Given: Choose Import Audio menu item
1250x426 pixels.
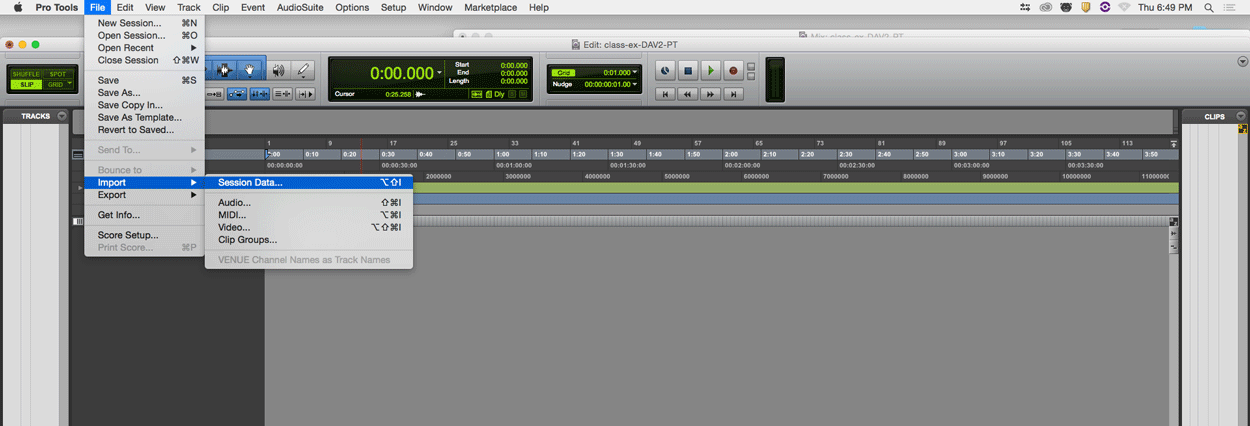Looking at the screenshot, I should click(x=309, y=202).
